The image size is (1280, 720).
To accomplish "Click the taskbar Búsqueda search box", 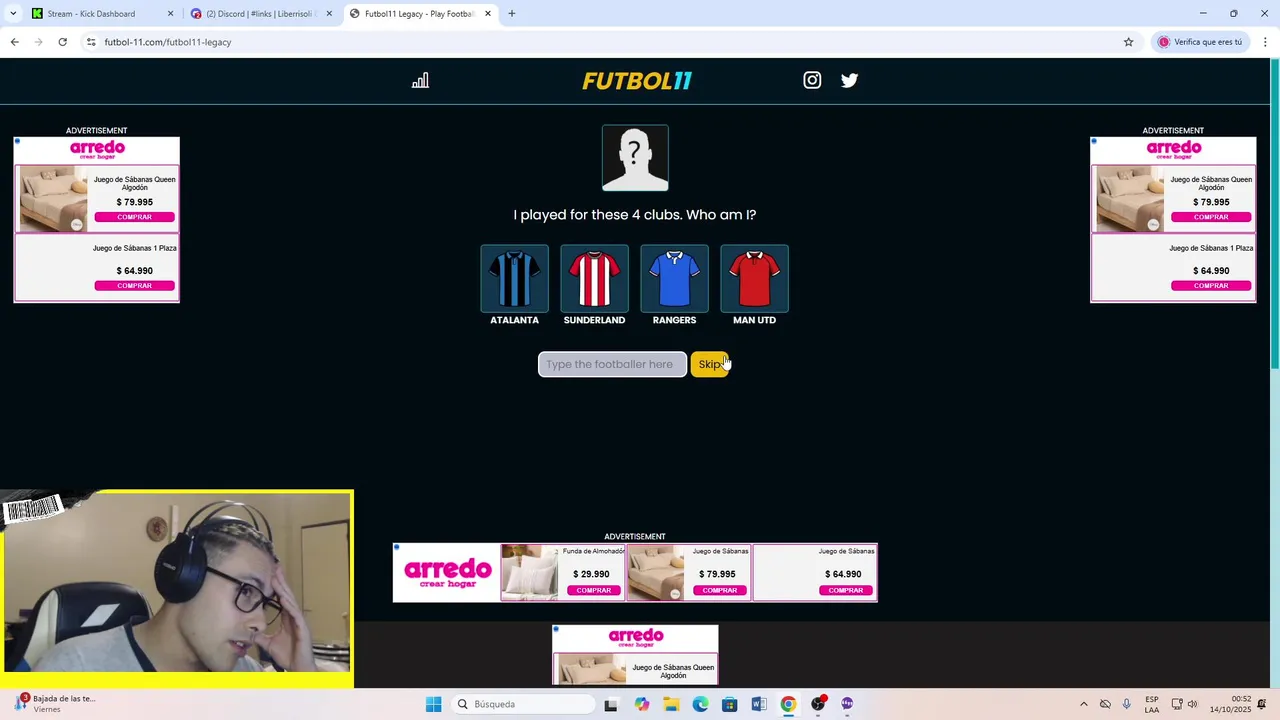I will click(x=521, y=704).
